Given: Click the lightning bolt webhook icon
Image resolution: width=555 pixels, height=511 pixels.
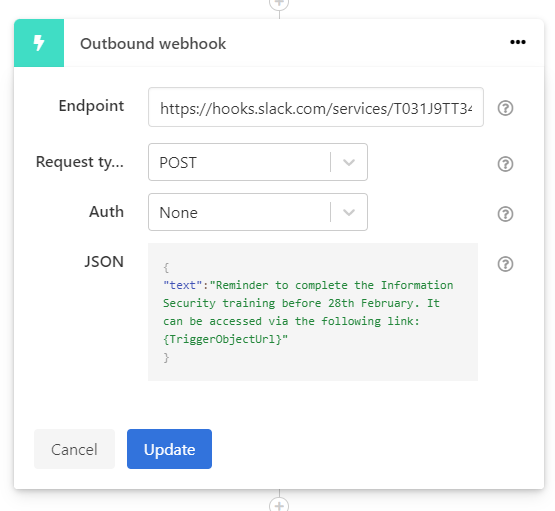Looking at the screenshot, I should (x=39, y=43).
